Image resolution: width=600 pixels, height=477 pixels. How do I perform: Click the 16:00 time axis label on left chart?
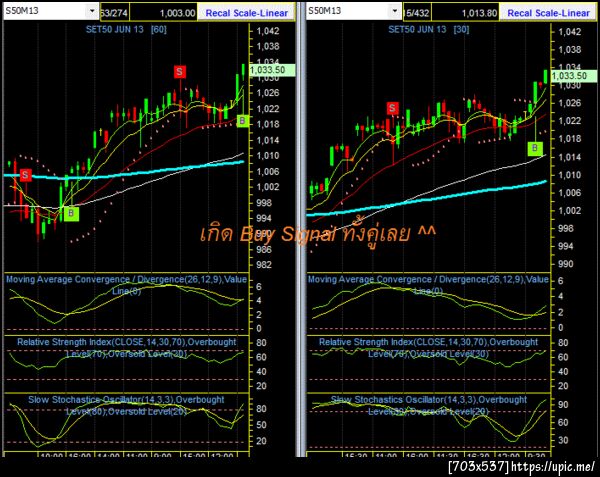80,456
